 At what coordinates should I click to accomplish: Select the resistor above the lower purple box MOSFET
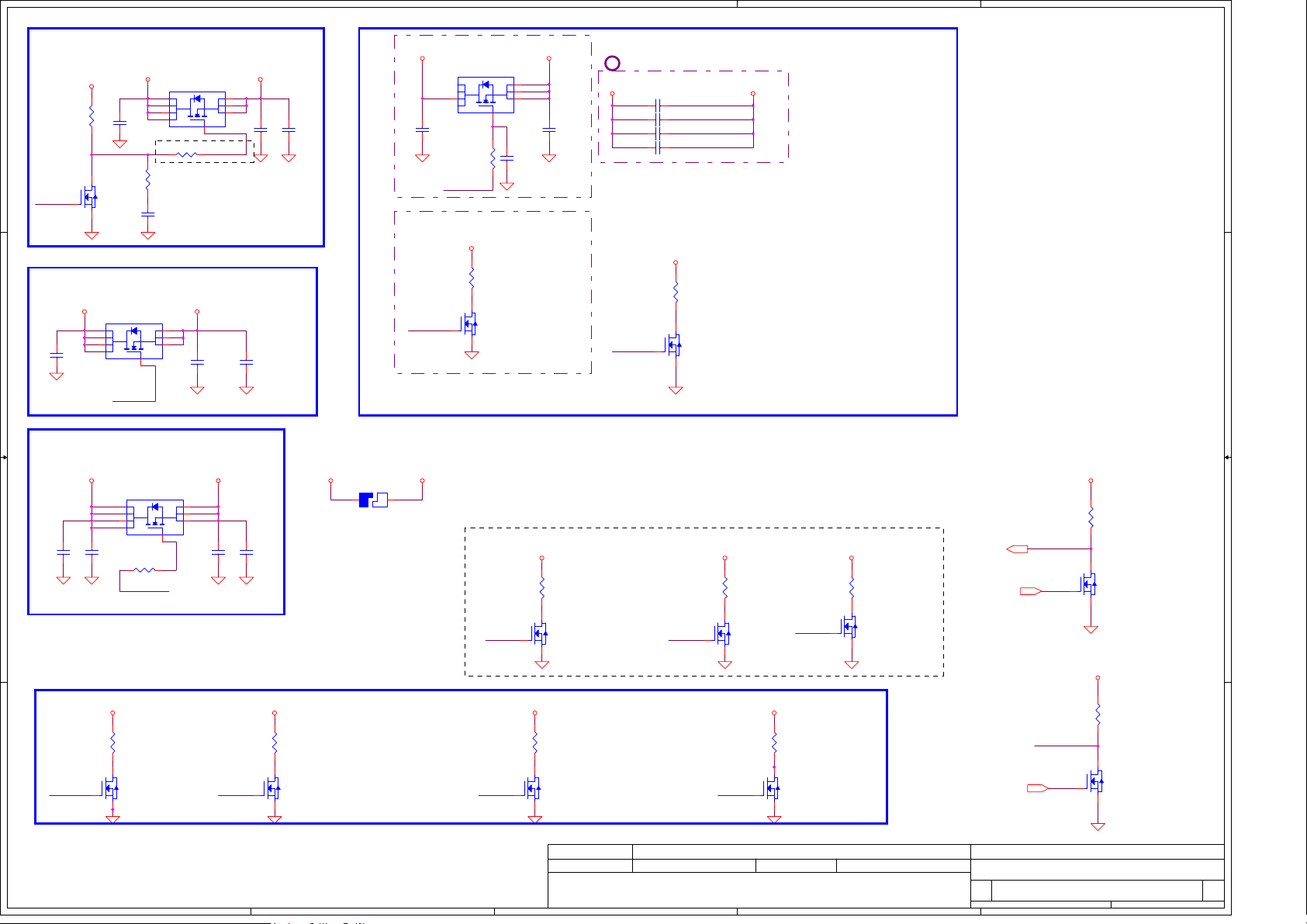click(x=472, y=277)
